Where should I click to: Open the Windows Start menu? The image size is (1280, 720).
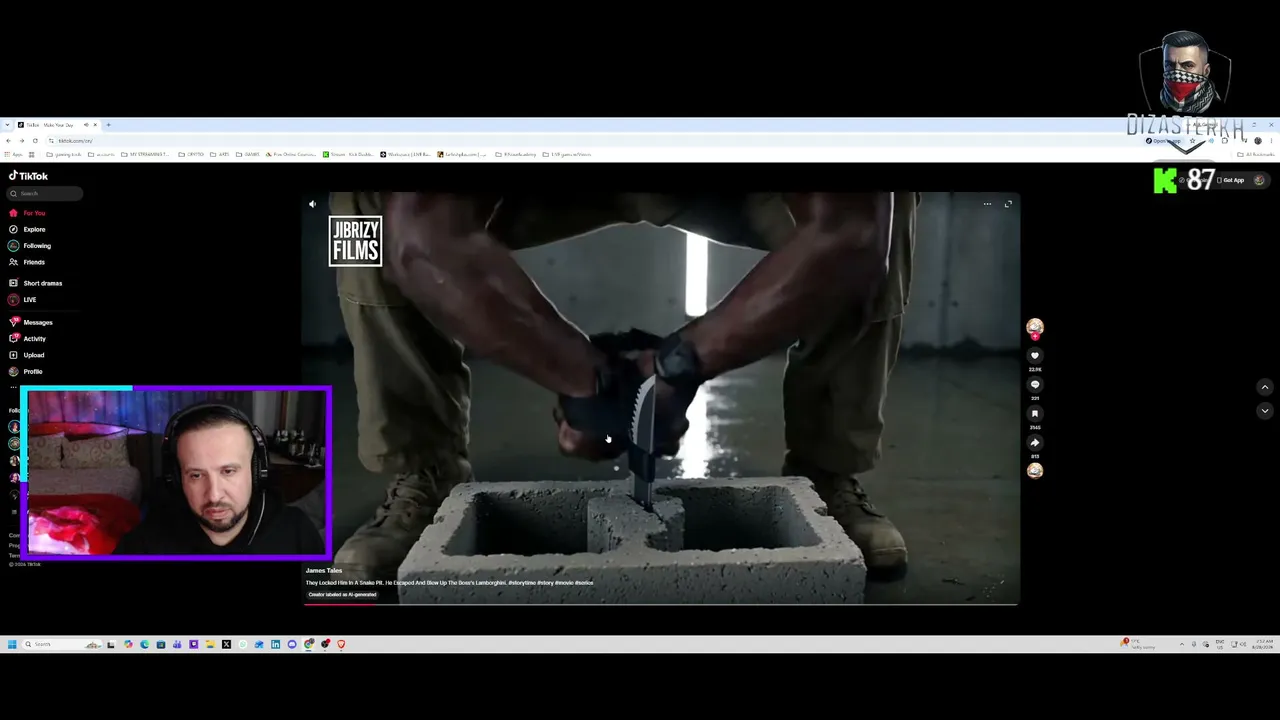coord(12,644)
